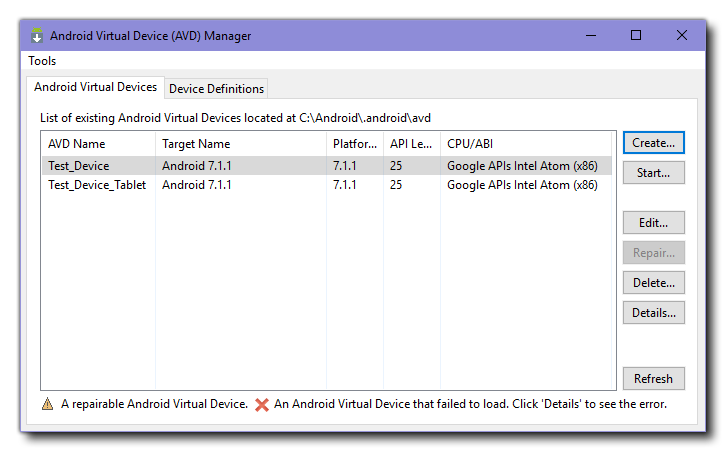The height and width of the screenshot is (452, 726).
Task: Switch to Device Definitions tab
Action: (216, 88)
